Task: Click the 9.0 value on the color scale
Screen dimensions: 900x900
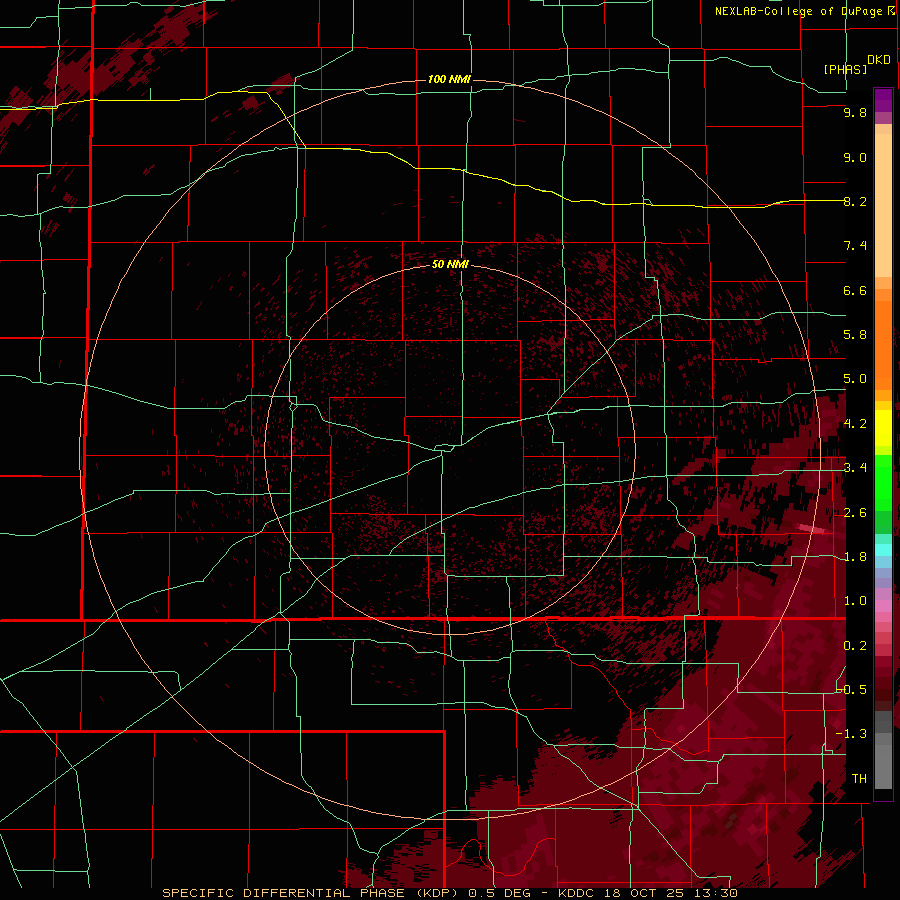Action: 855,157
